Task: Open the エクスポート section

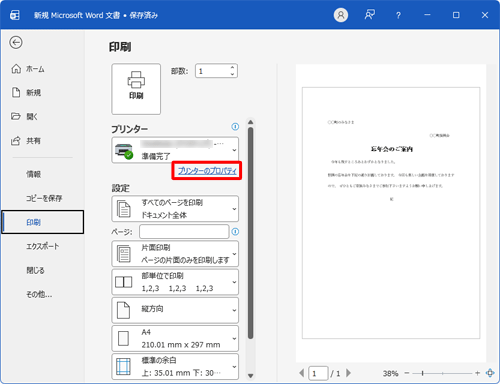Action: point(43,246)
